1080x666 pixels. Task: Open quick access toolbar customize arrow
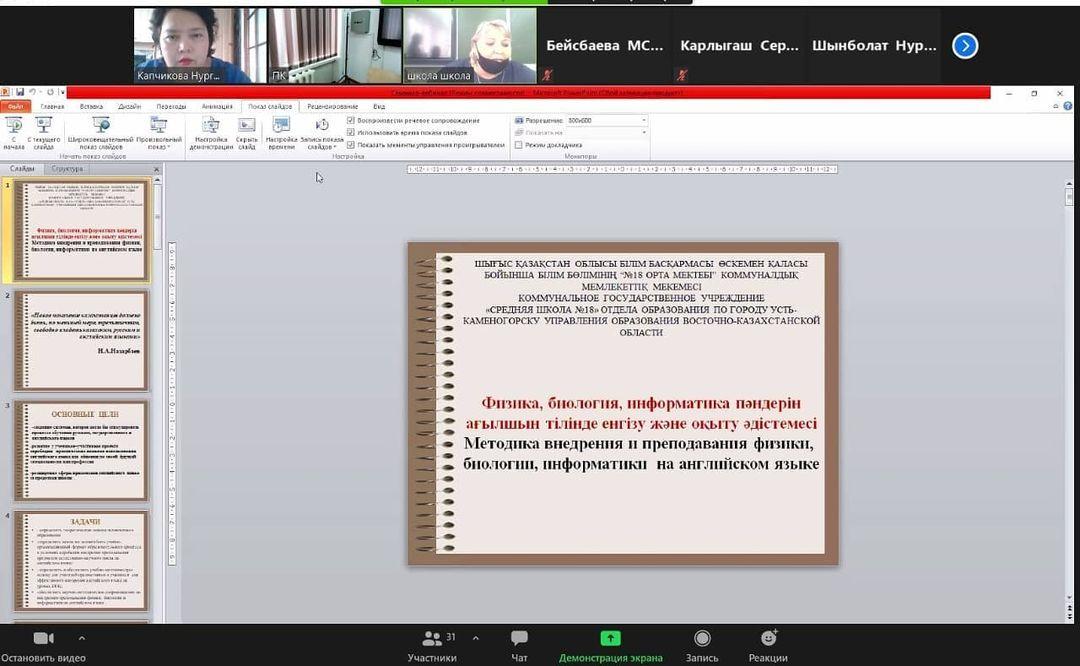click(x=62, y=92)
